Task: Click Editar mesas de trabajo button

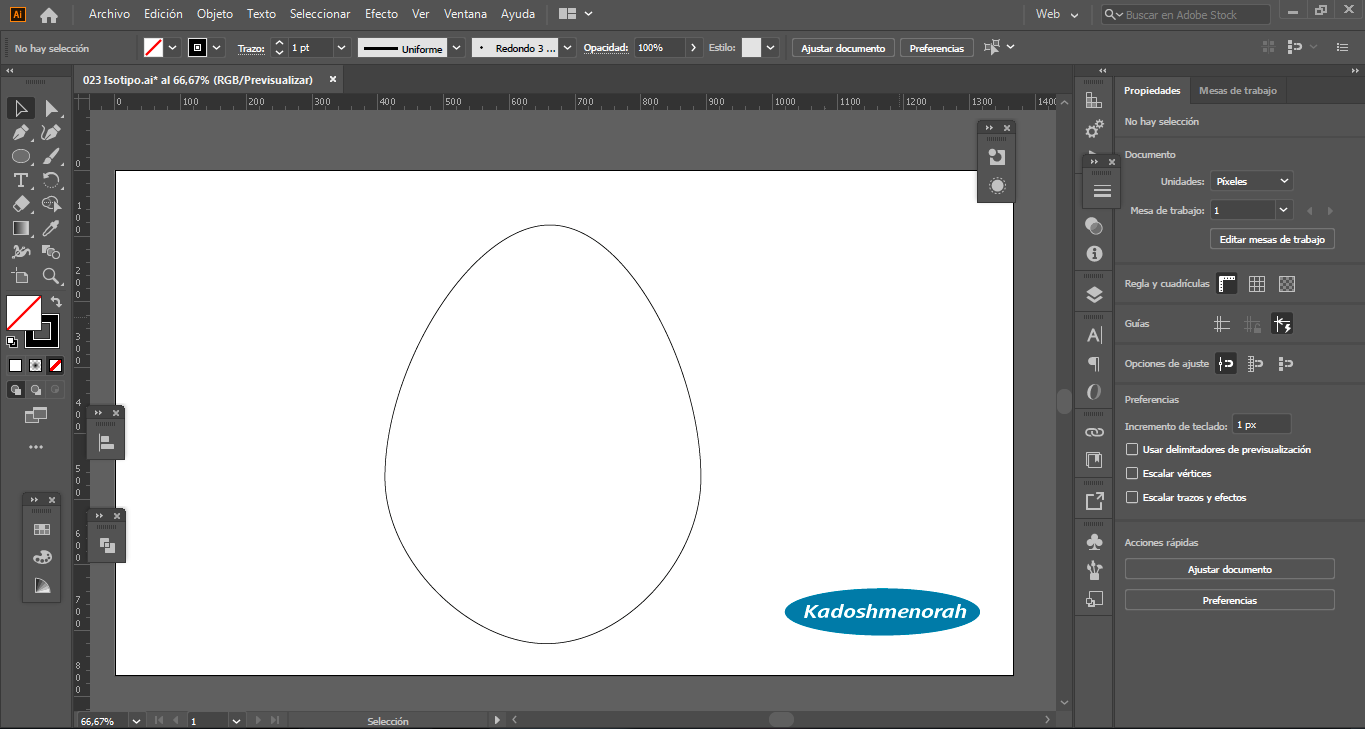Action: coord(1272,240)
